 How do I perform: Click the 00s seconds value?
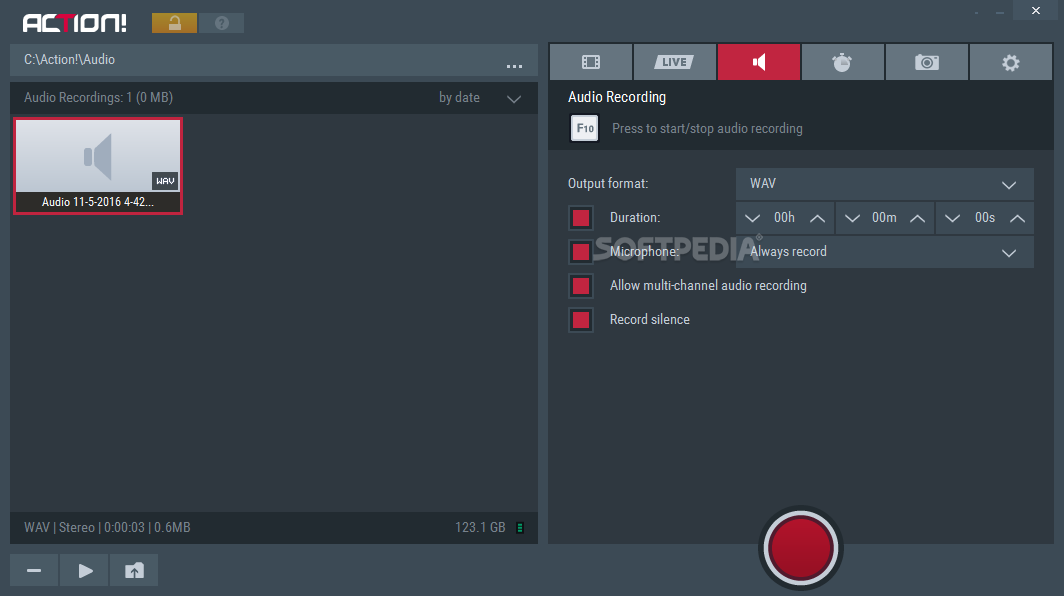pos(985,218)
